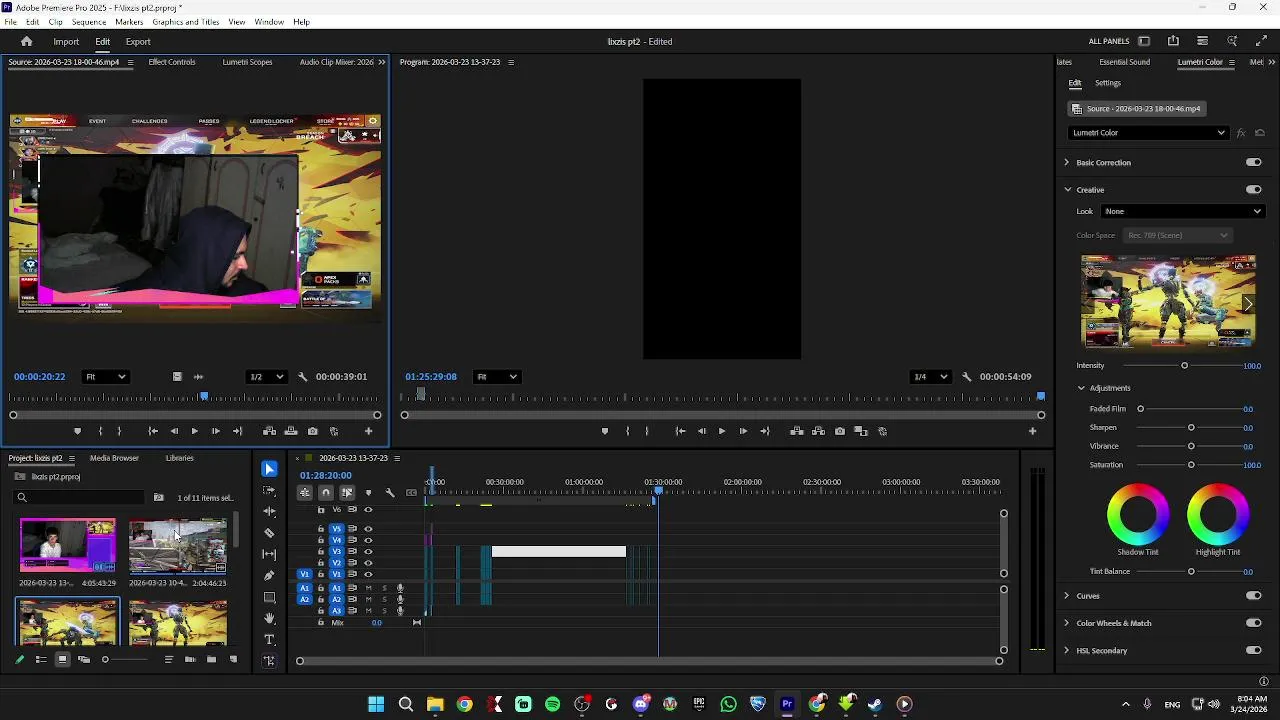Viewport: 1280px width, 720px height.
Task: Open Timeline Display Settings wrench
Action: pyautogui.click(x=390, y=492)
